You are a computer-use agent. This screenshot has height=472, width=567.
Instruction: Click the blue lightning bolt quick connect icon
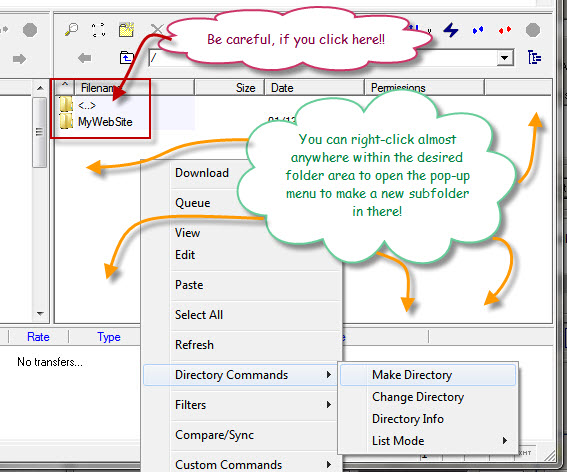click(451, 30)
